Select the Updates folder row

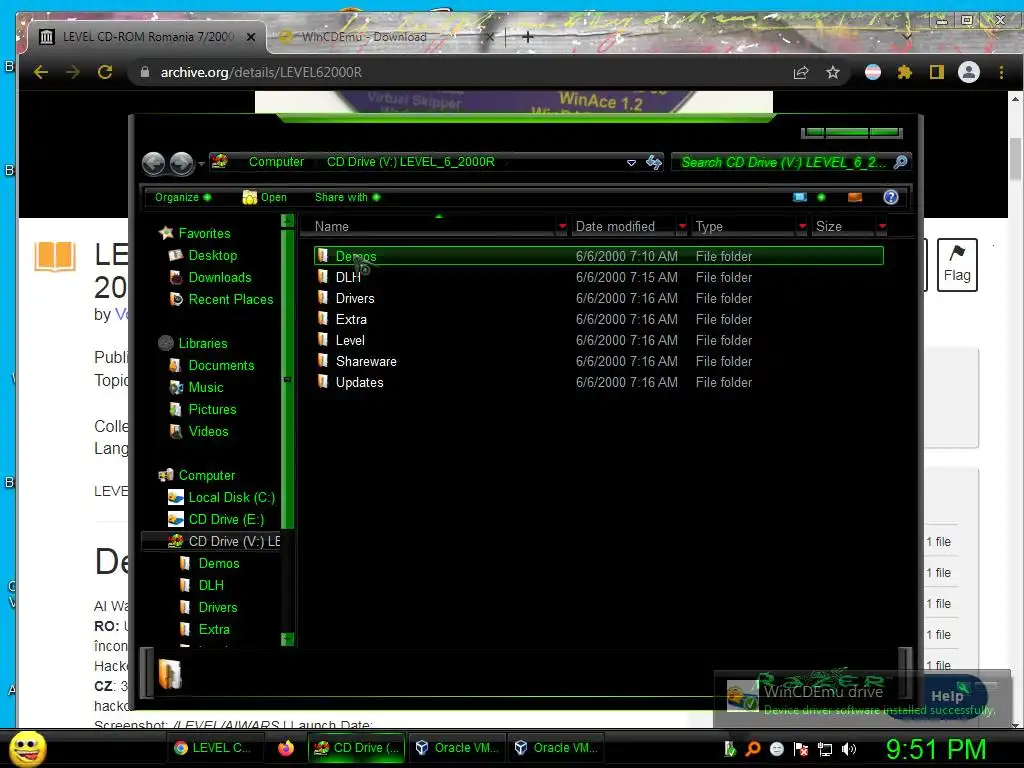(598, 382)
